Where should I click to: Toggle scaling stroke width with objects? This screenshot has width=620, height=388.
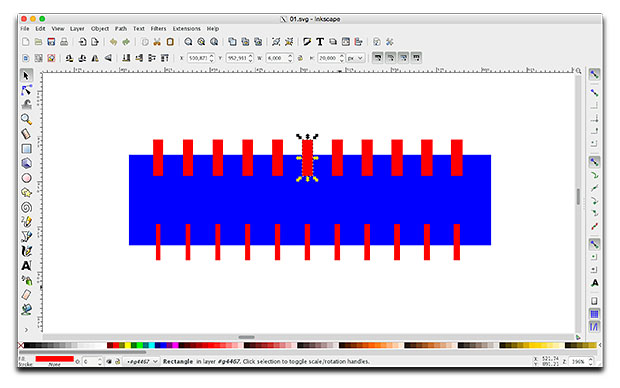[x=378, y=58]
